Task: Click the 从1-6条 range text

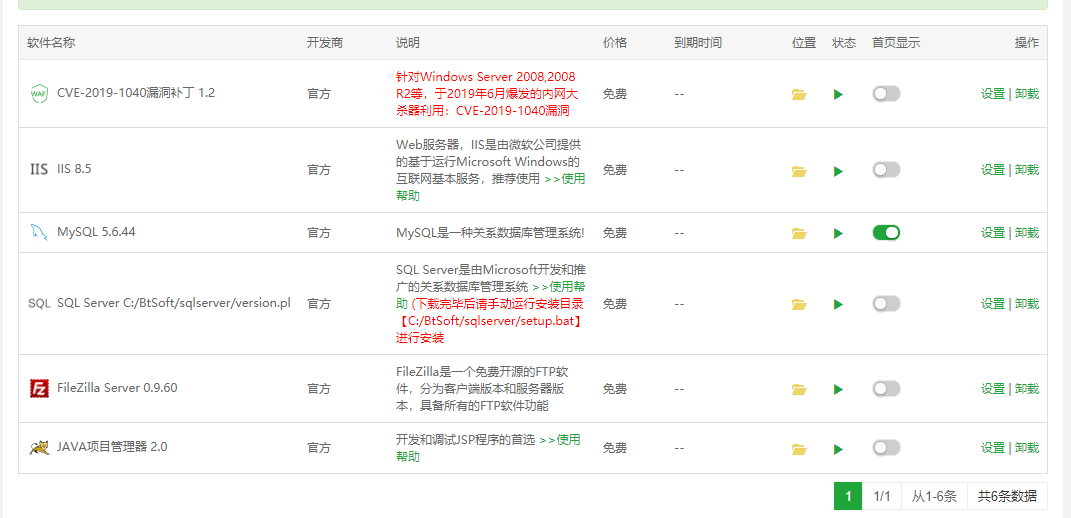Action: tap(934, 496)
